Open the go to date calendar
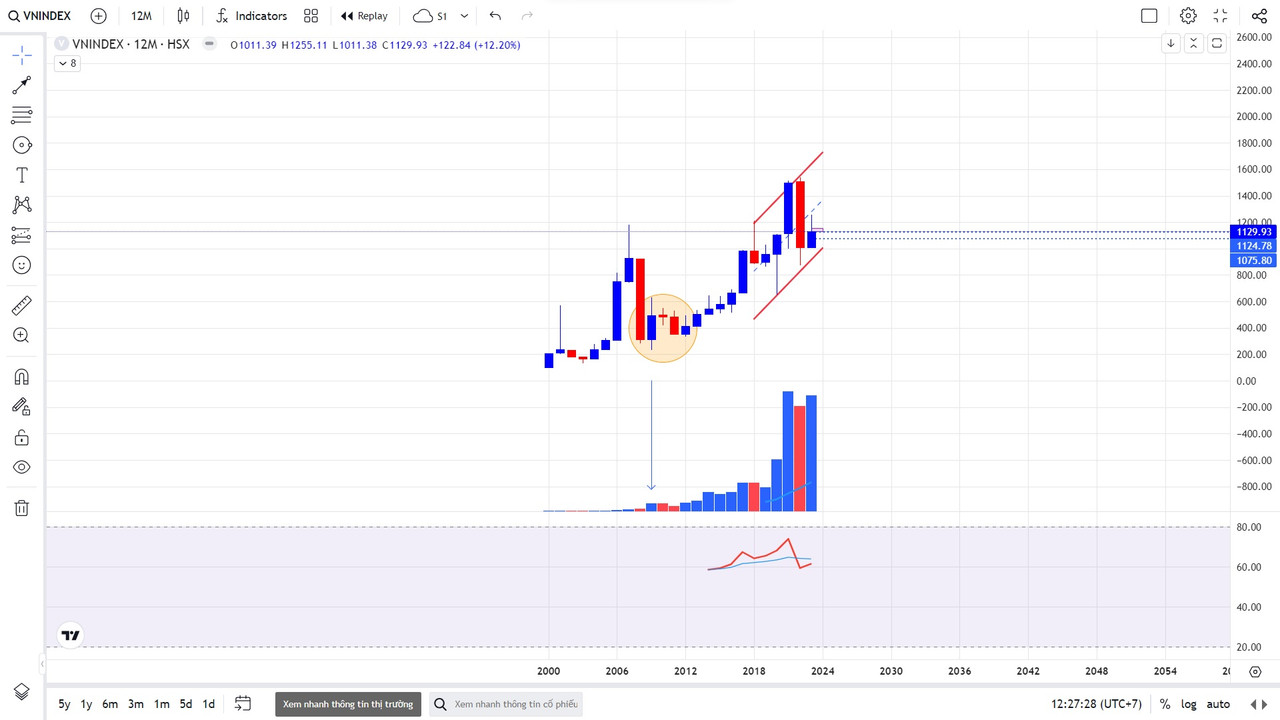The height and width of the screenshot is (720, 1280). [x=243, y=704]
